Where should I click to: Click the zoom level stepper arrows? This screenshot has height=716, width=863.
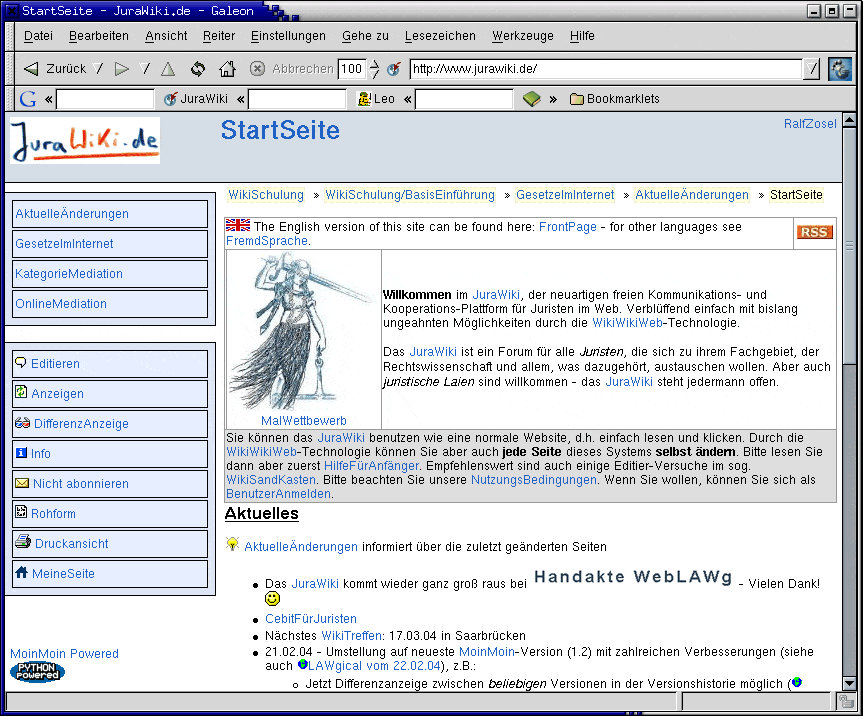click(375, 69)
